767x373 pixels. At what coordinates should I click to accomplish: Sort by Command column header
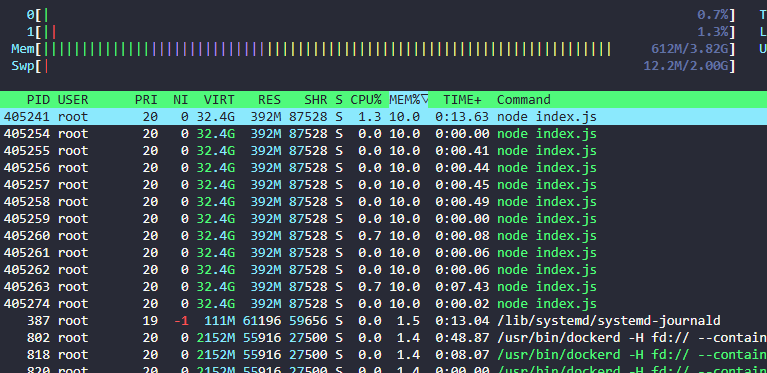point(524,100)
